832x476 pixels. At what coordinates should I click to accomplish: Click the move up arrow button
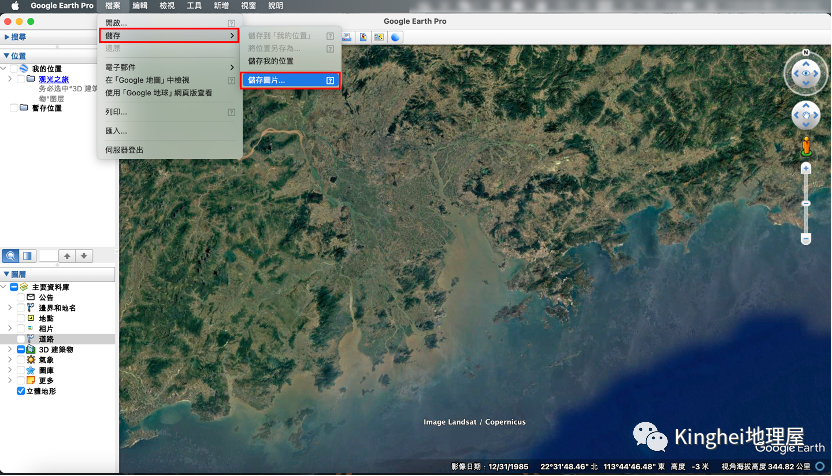point(67,256)
